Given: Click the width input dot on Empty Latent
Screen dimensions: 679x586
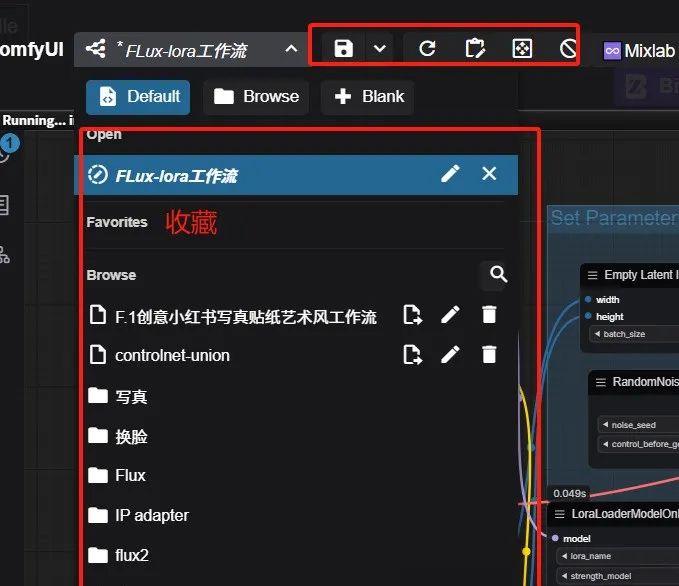Looking at the screenshot, I should click(588, 299).
